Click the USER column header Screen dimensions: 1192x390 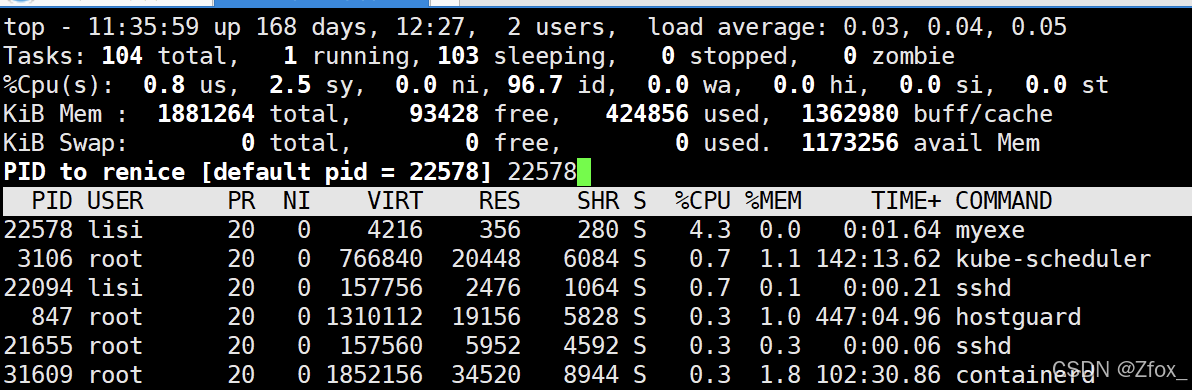[x=115, y=201]
